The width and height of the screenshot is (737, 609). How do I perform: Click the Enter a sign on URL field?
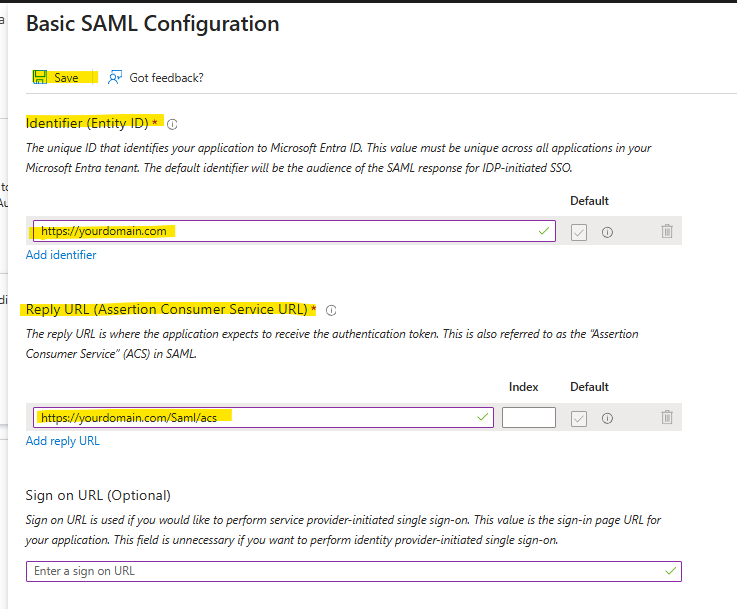tap(353, 571)
